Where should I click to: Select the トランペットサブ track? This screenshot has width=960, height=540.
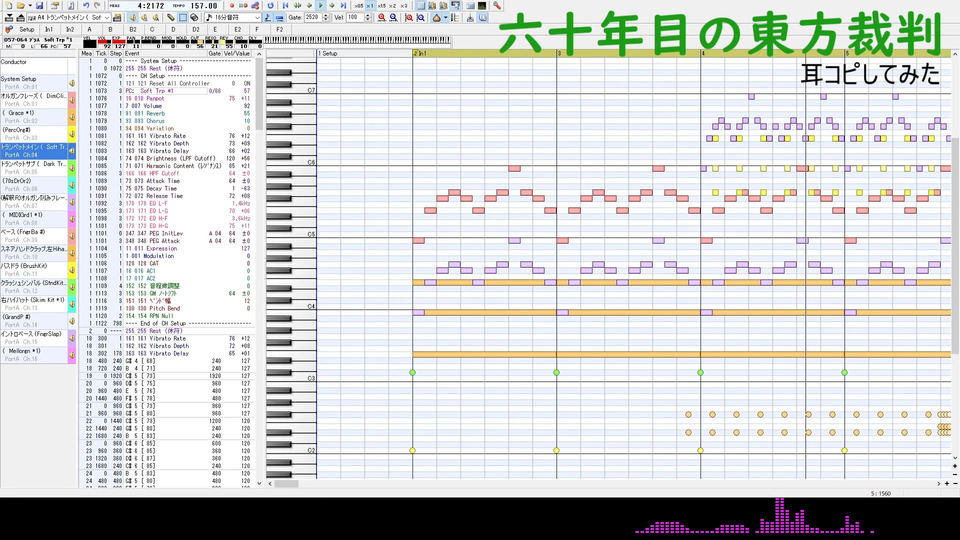[33, 168]
